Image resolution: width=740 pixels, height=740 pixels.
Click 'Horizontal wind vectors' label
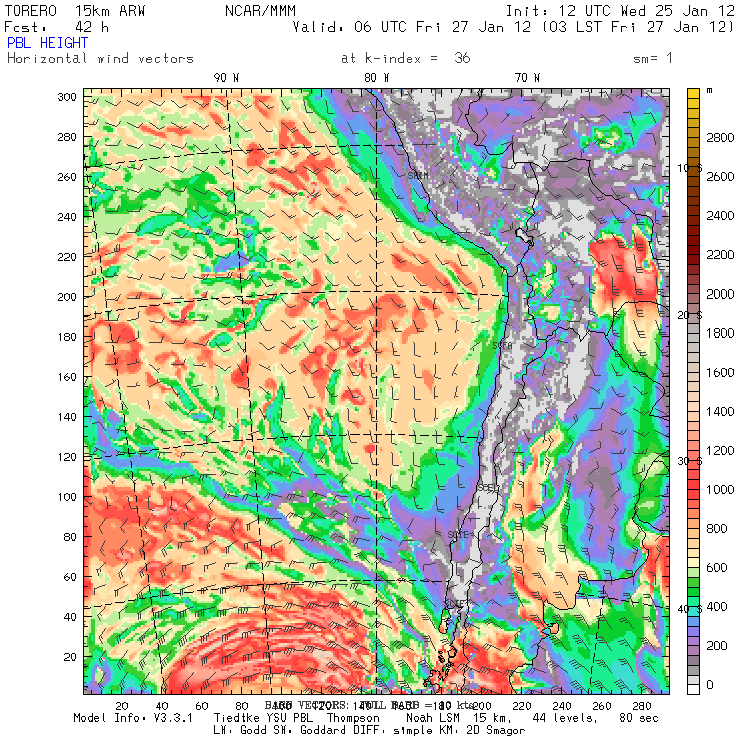click(x=100, y=59)
